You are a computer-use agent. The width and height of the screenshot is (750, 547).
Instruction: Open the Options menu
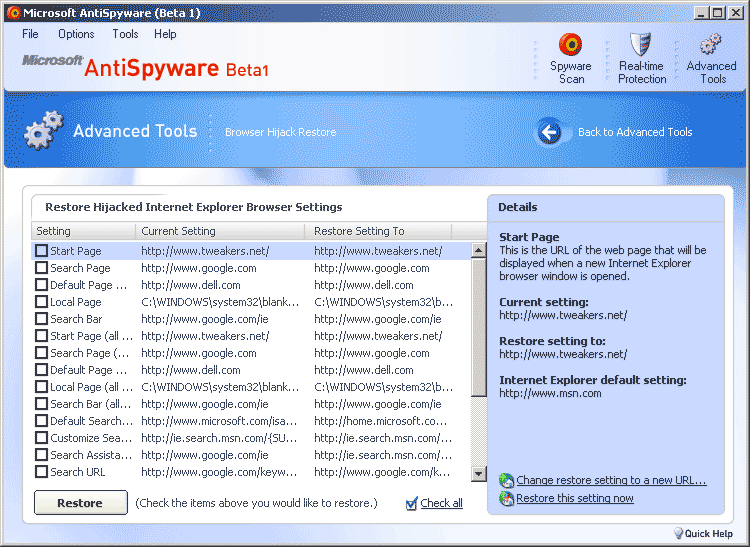(x=76, y=34)
